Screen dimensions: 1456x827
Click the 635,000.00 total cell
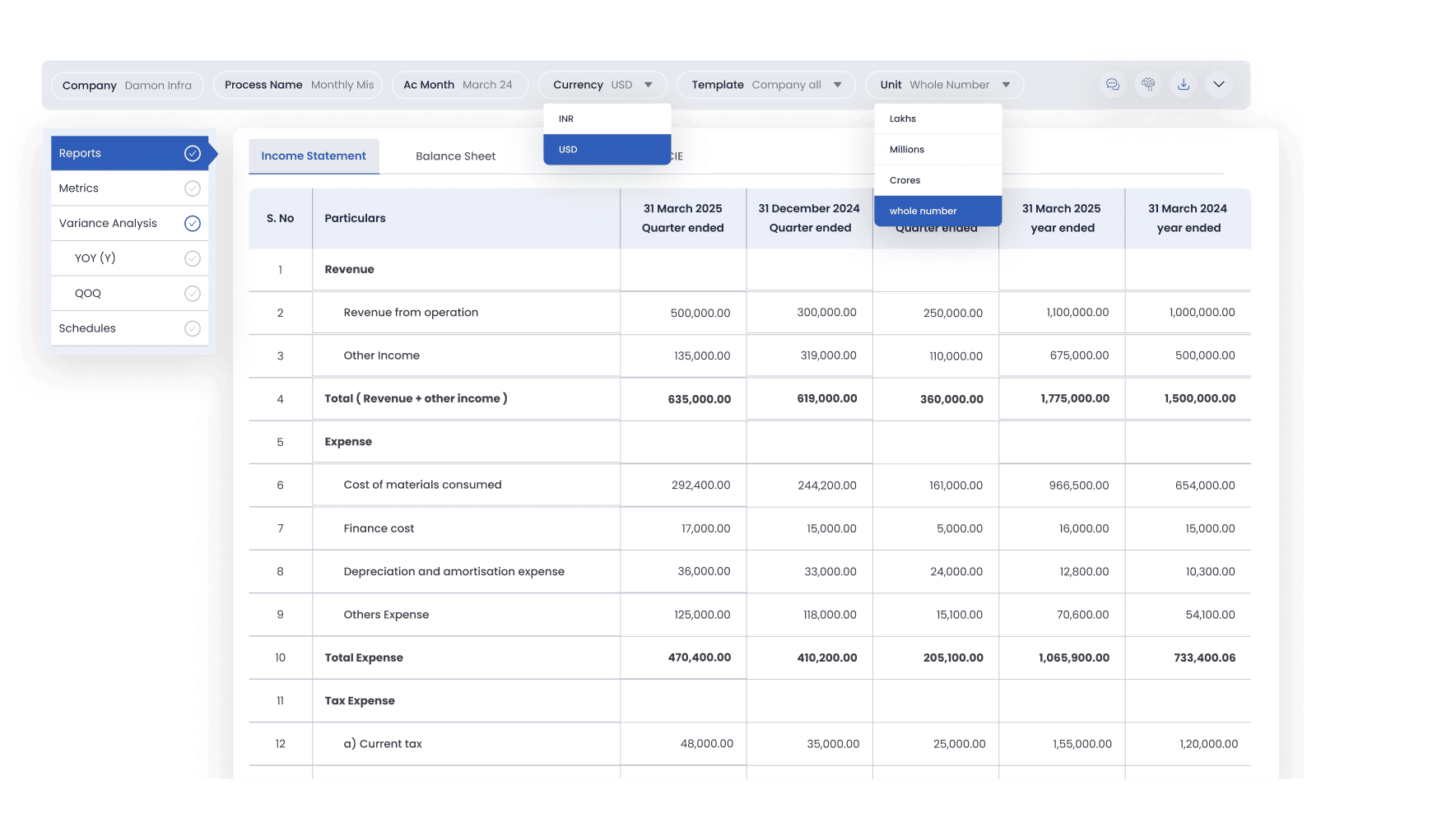[683, 399]
